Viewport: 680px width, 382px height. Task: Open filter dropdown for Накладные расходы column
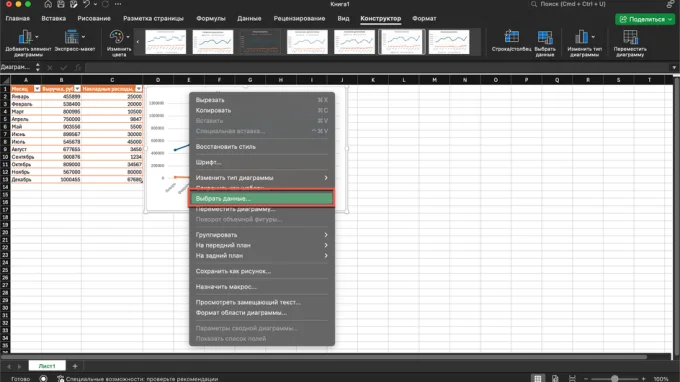(x=139, y=89)
